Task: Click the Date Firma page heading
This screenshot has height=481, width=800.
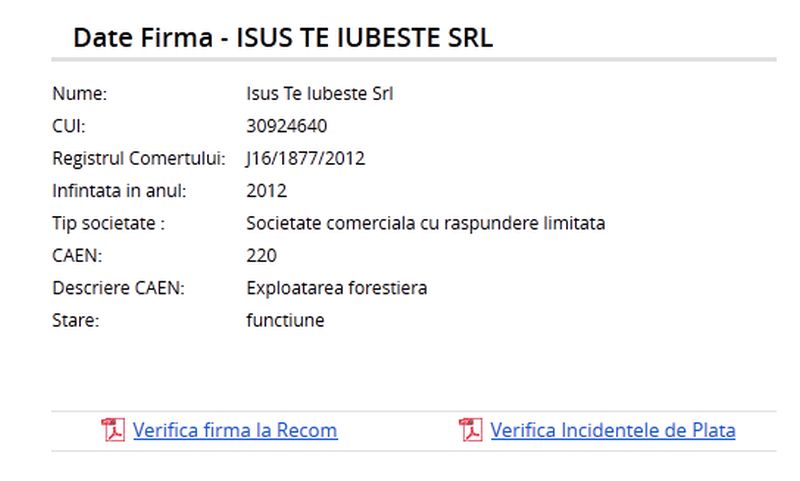Action: click(283, 39)
